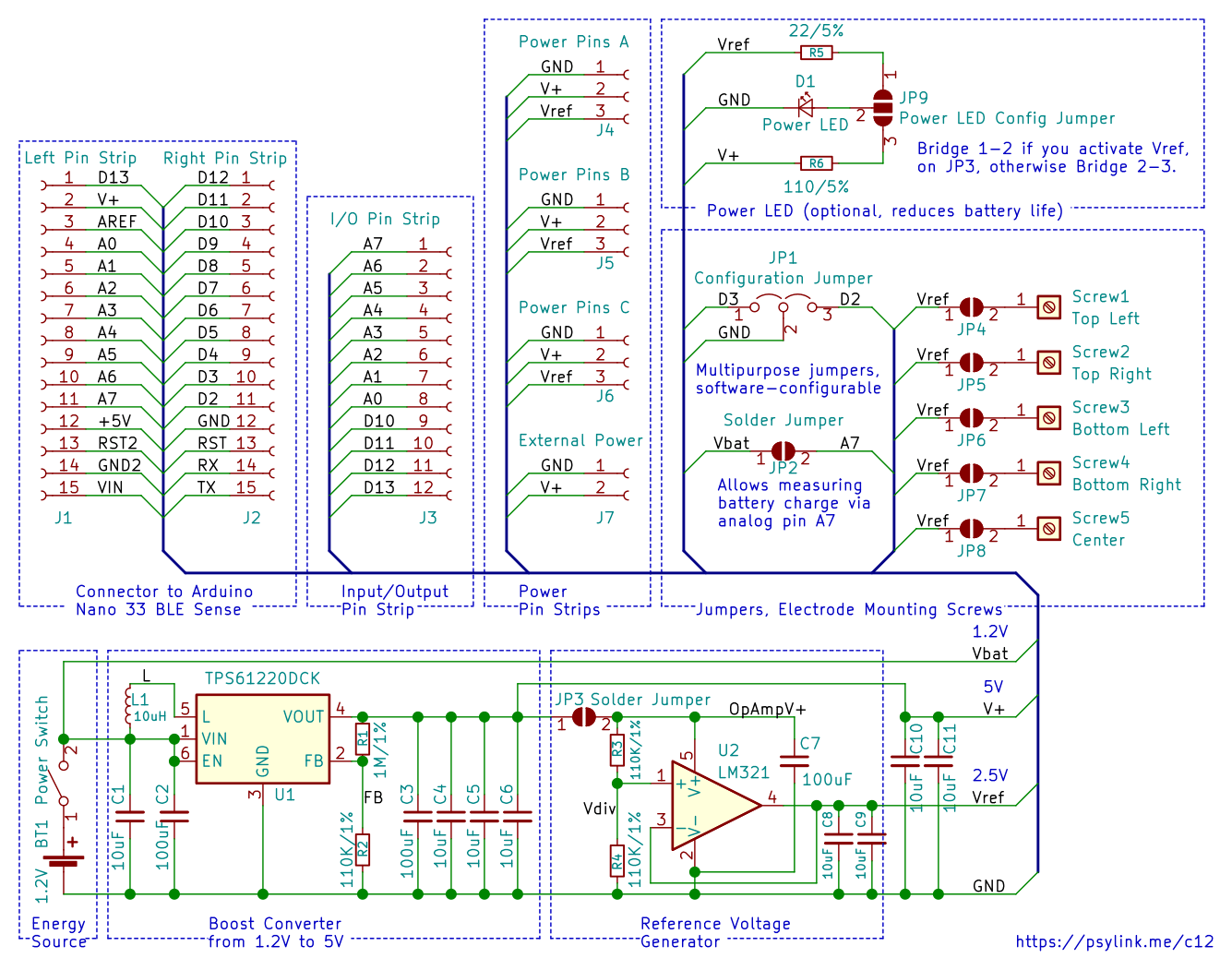Click the 'Right Pin Strip' label
Viewport: 1232px width, 970px height.
pos(225,158)
